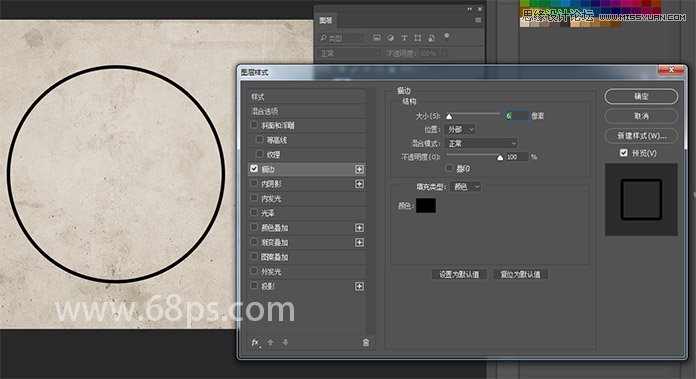Click the stroke opacity input field showing 100
Image resolution: width=696 pixels, height=379 pixels.
pyautogui.click(x=517, y=157)
